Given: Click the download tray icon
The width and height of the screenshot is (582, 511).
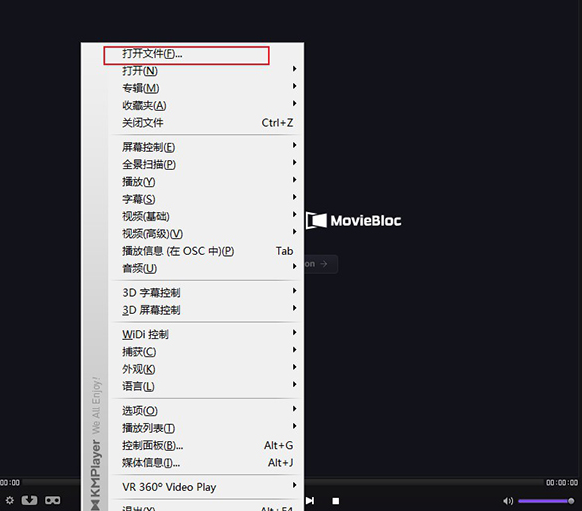Looking at the screenshot, I should pos(29,500).
